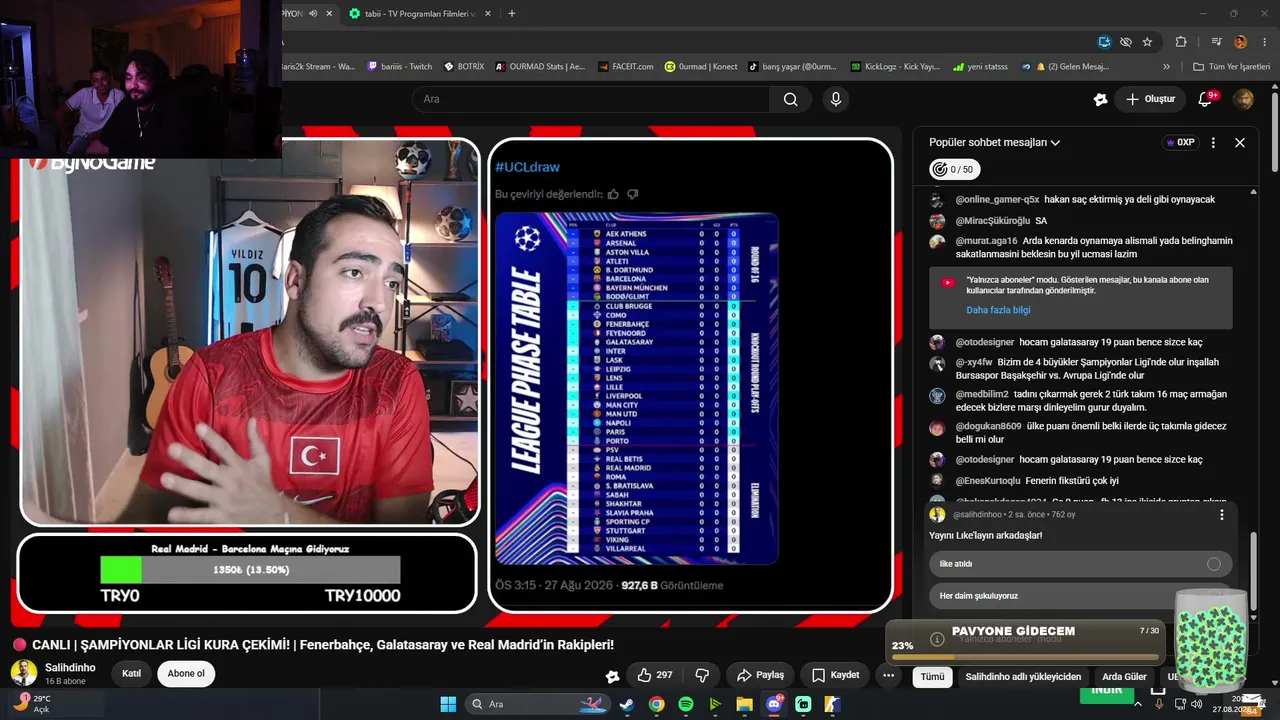Start voice search with the microphone
The height and width of the screenshot is (720, 1280).
[836, 99]
